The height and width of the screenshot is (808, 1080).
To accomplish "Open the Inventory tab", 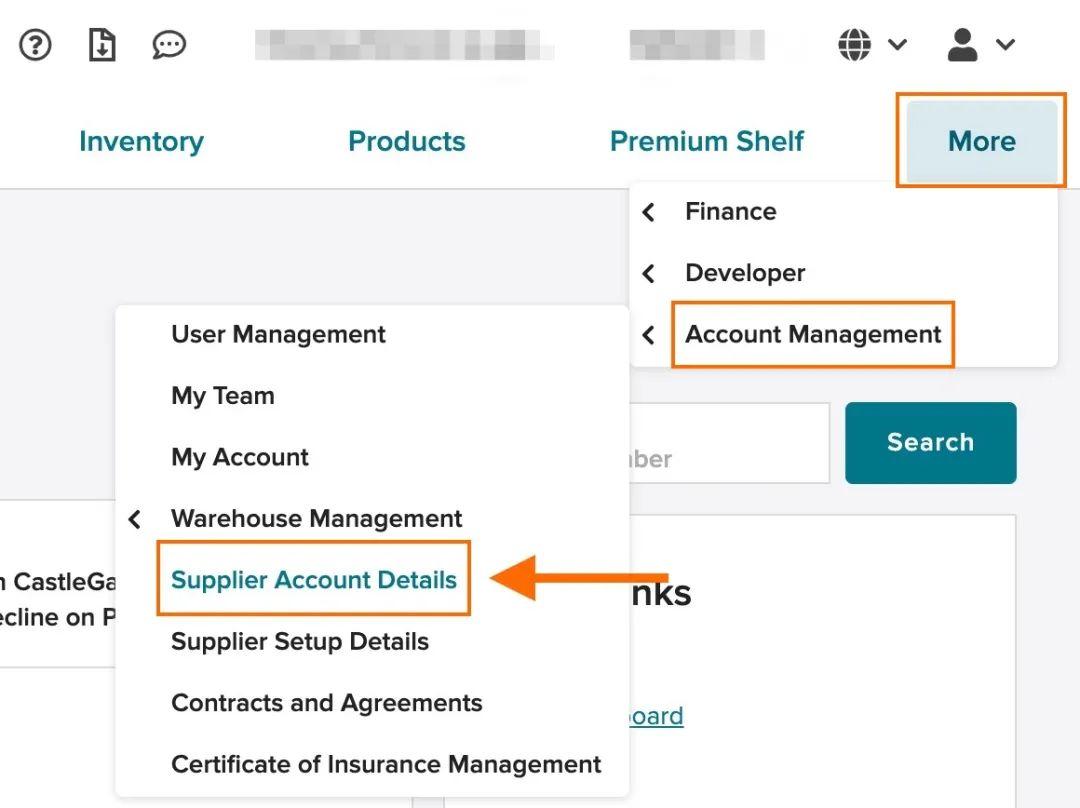I will [141, 142].
